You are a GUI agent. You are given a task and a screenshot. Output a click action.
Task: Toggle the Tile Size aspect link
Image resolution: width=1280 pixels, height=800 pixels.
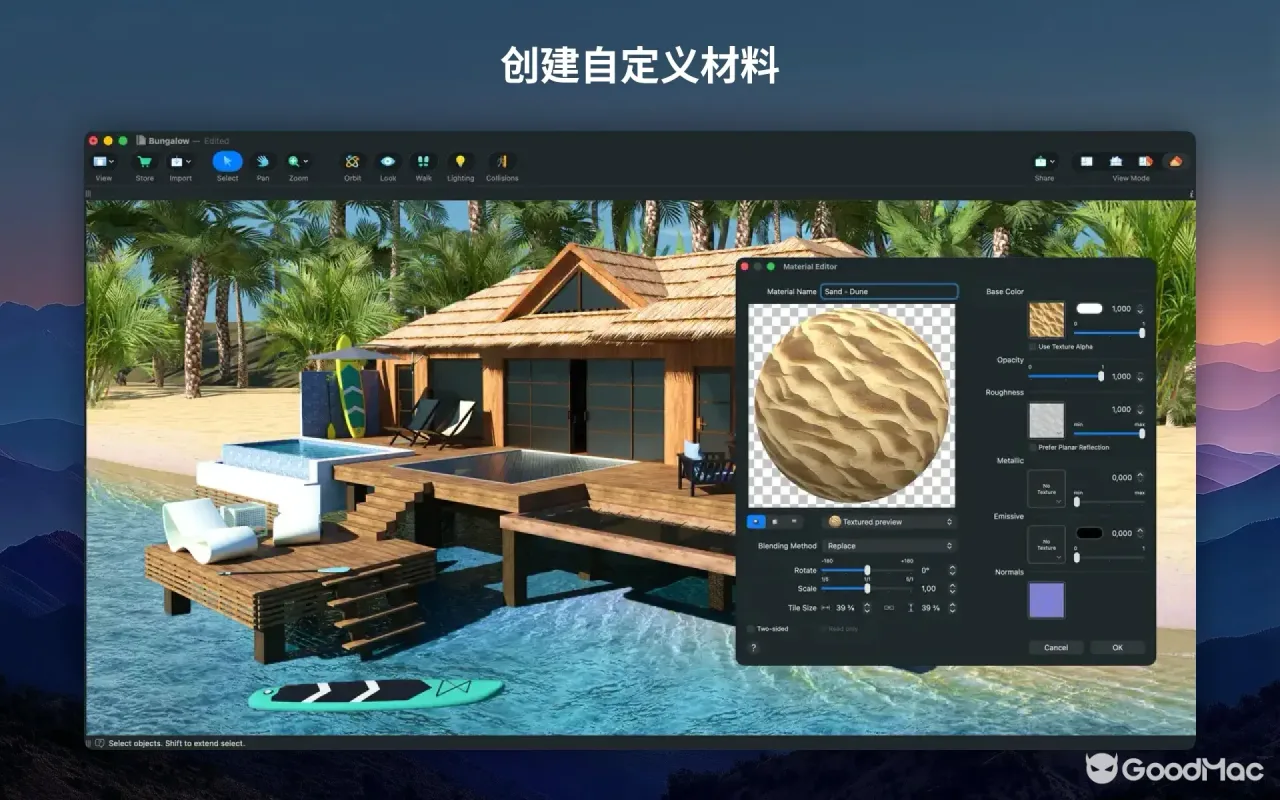coord(890,608)
